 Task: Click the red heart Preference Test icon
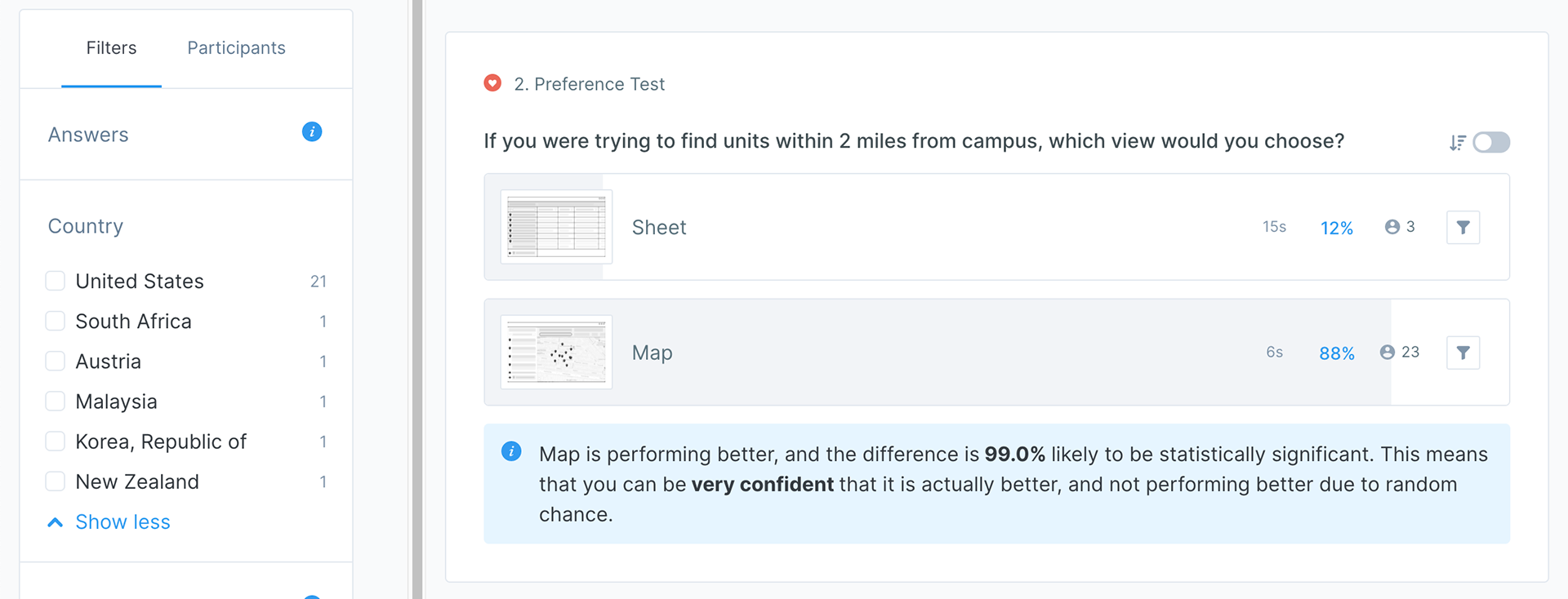pyautogui.click(x=492, y=83)
